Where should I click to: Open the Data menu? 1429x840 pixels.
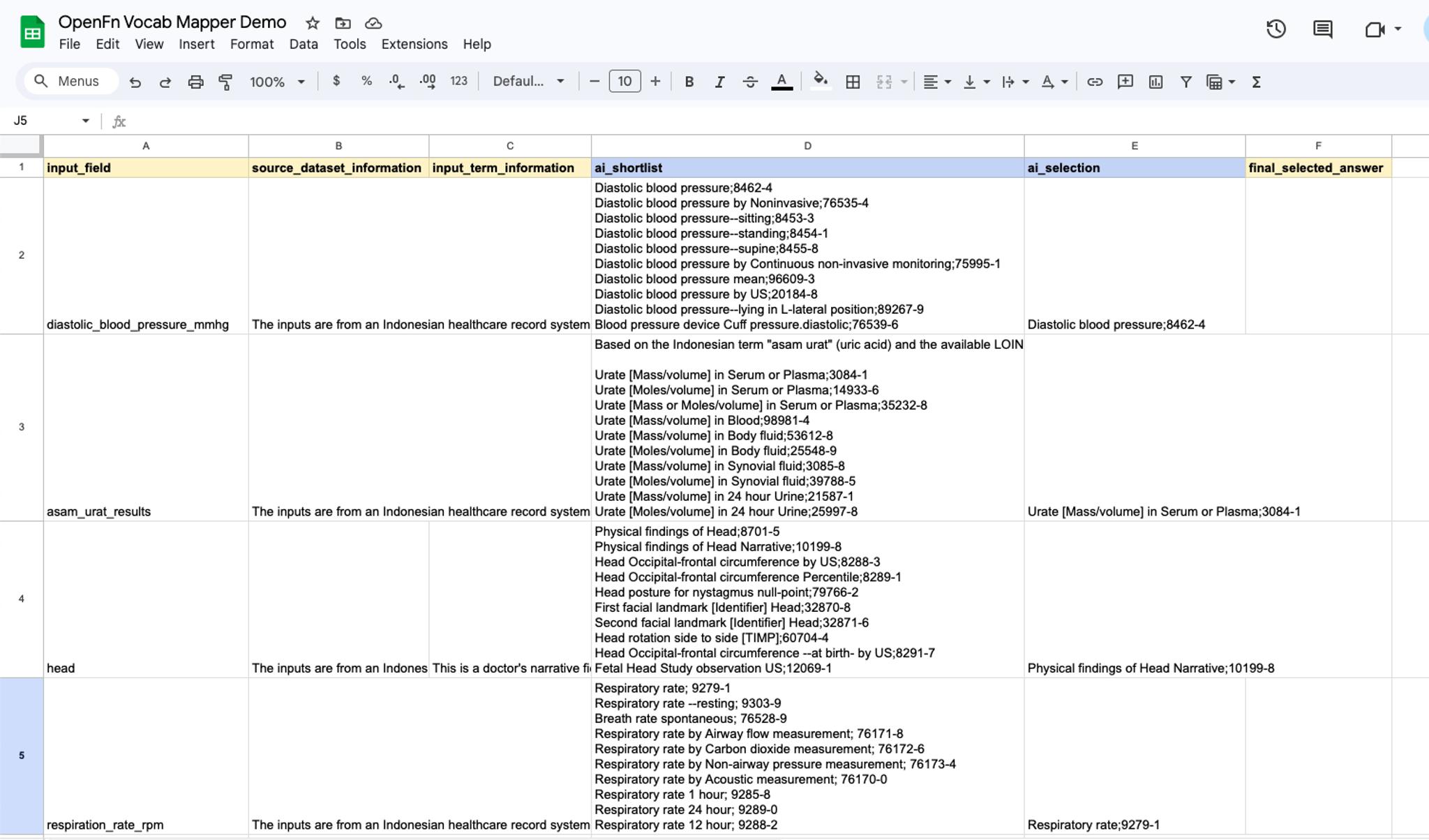pyautogui.click(x=303, y=44)
